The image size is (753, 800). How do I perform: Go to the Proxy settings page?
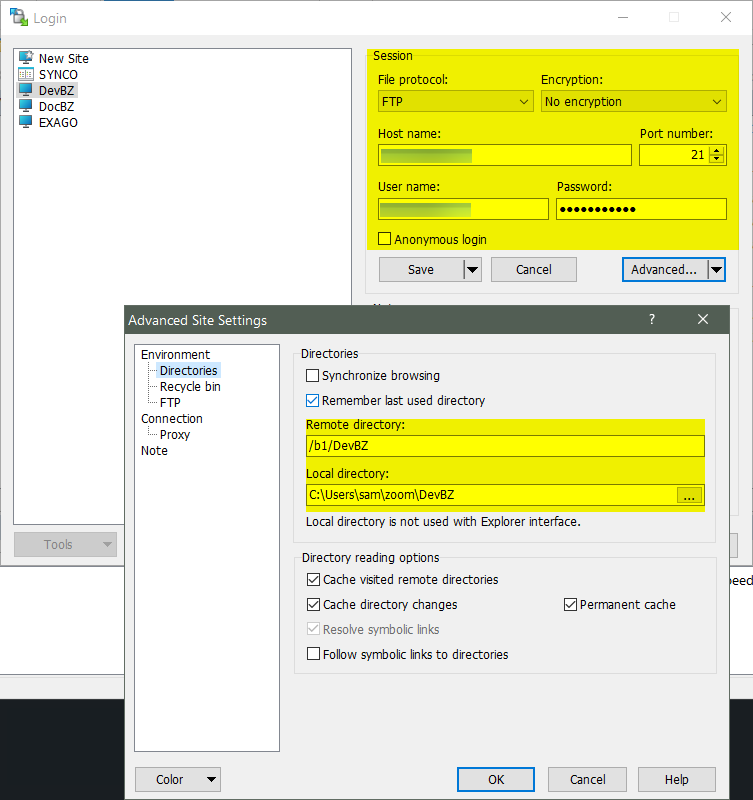coord(174,435)
